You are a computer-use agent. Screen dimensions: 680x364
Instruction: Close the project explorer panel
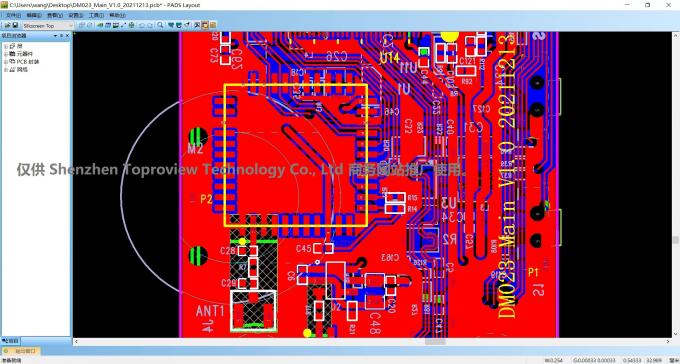coord(68,36)
